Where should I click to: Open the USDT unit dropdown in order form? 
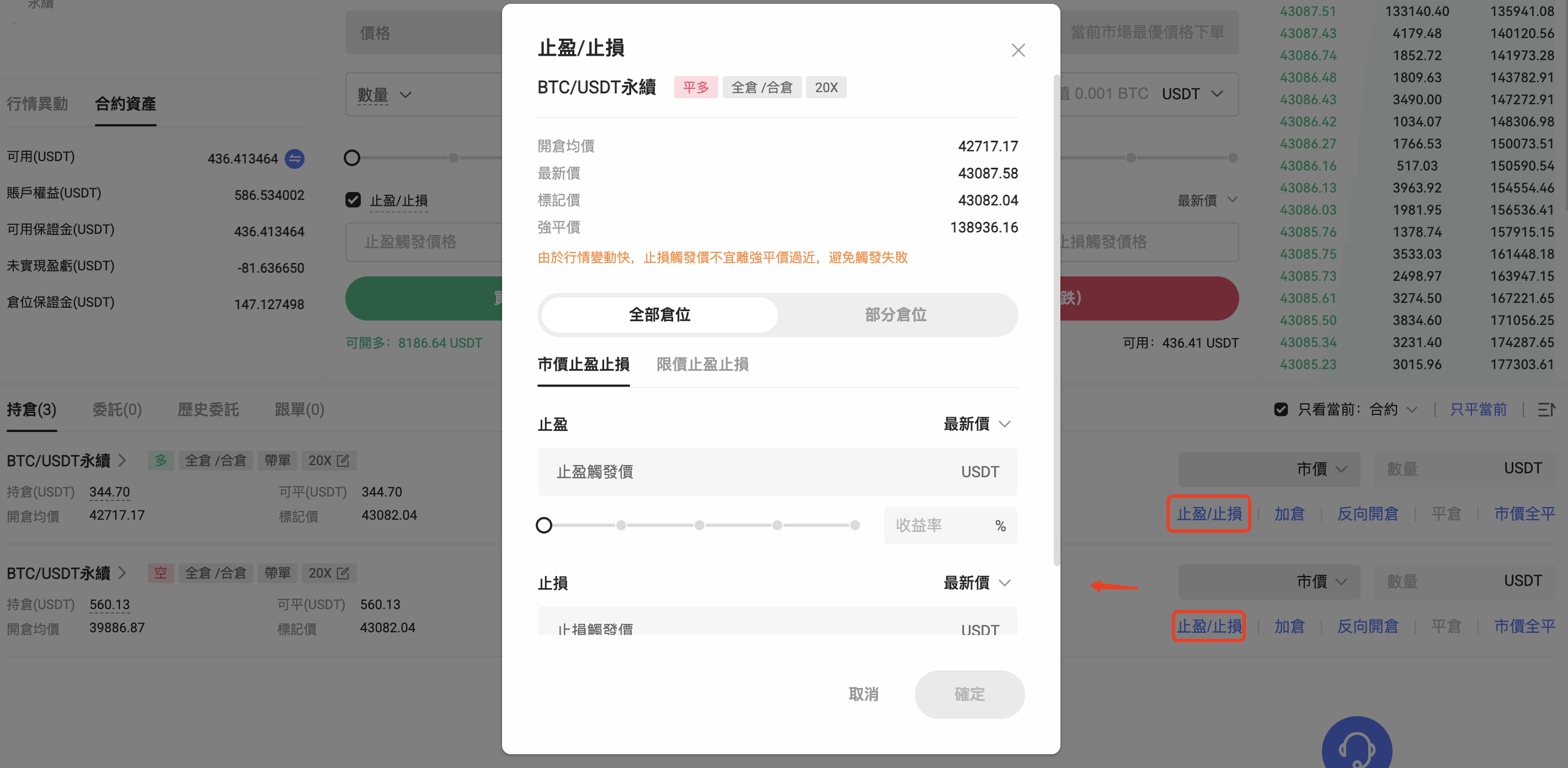[x=1192, y=94]
